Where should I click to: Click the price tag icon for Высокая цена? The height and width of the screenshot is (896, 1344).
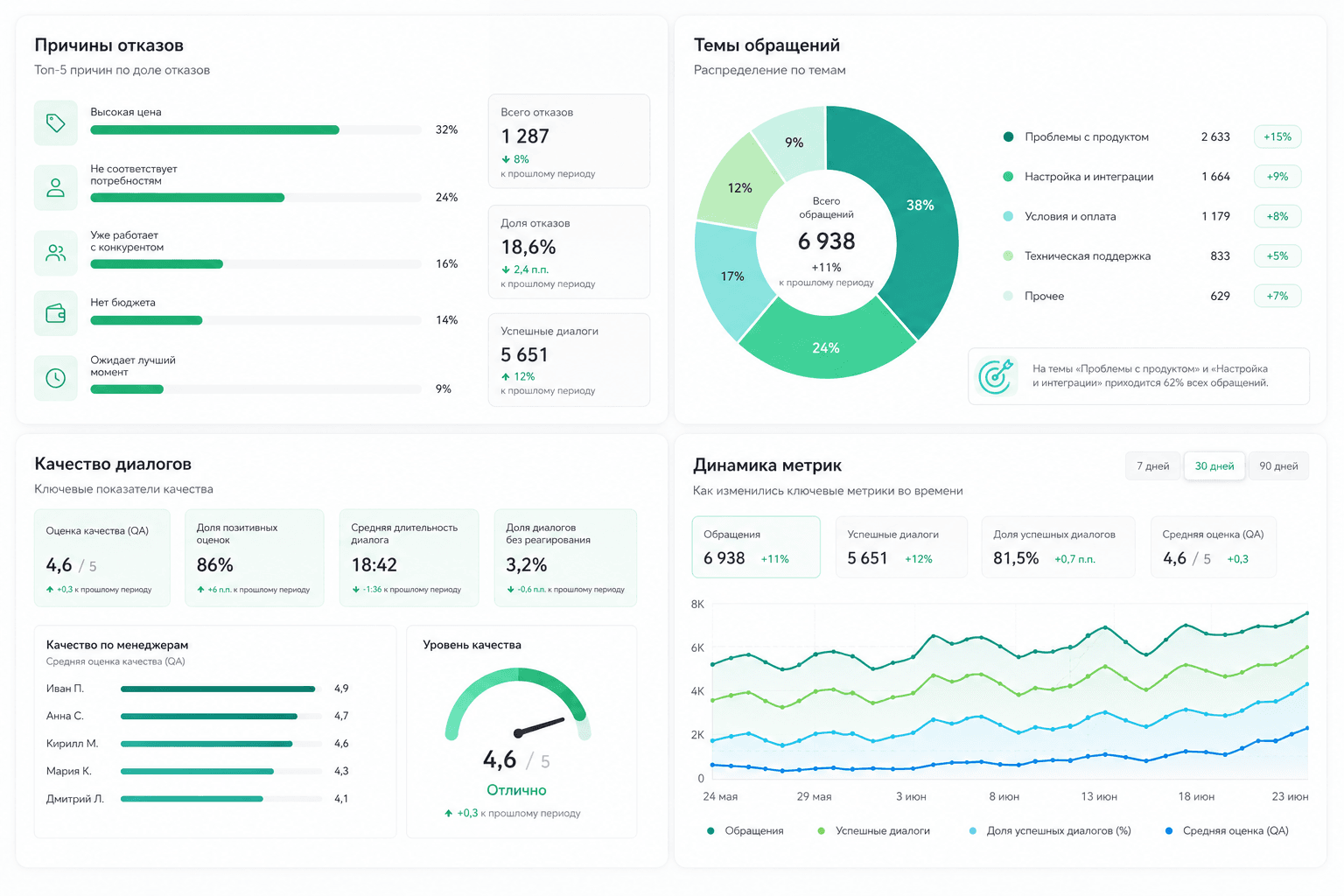[56, 122]
